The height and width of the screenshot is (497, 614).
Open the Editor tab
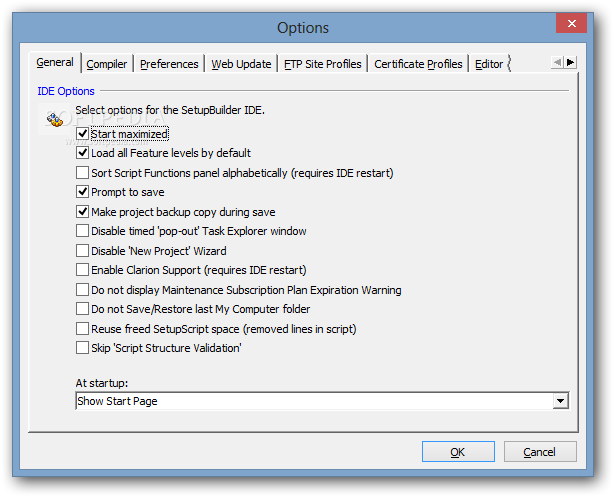[489, 64]
